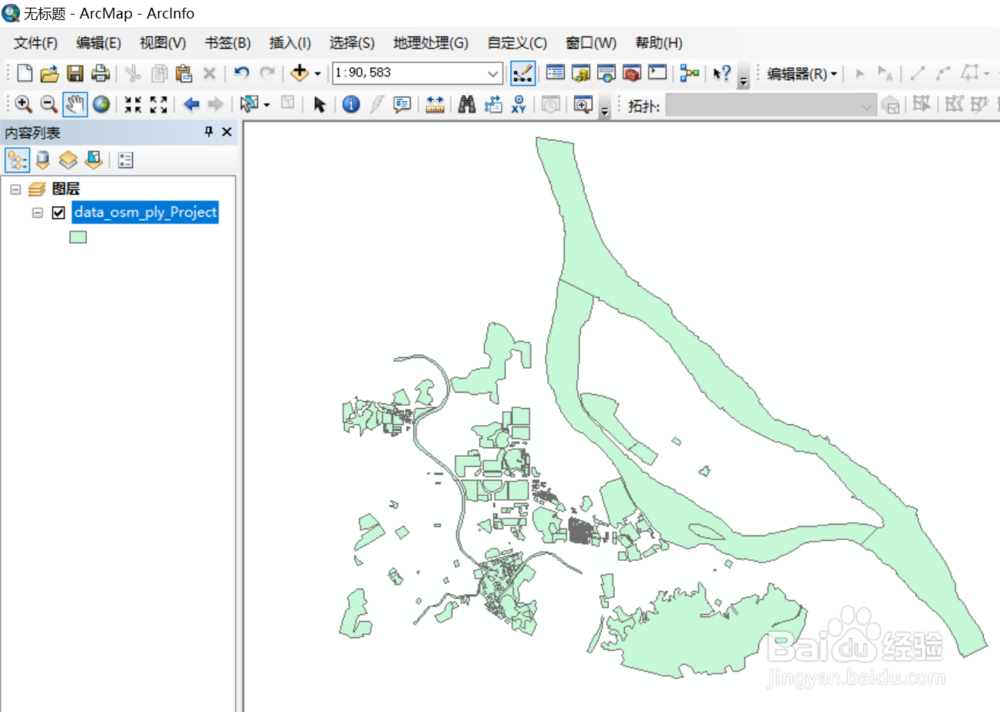Viewport: 1000px width, 712px height.
Task: Uncheck the data_osm_ply_Project layer visibility
Action: click(x=58, y=212)
